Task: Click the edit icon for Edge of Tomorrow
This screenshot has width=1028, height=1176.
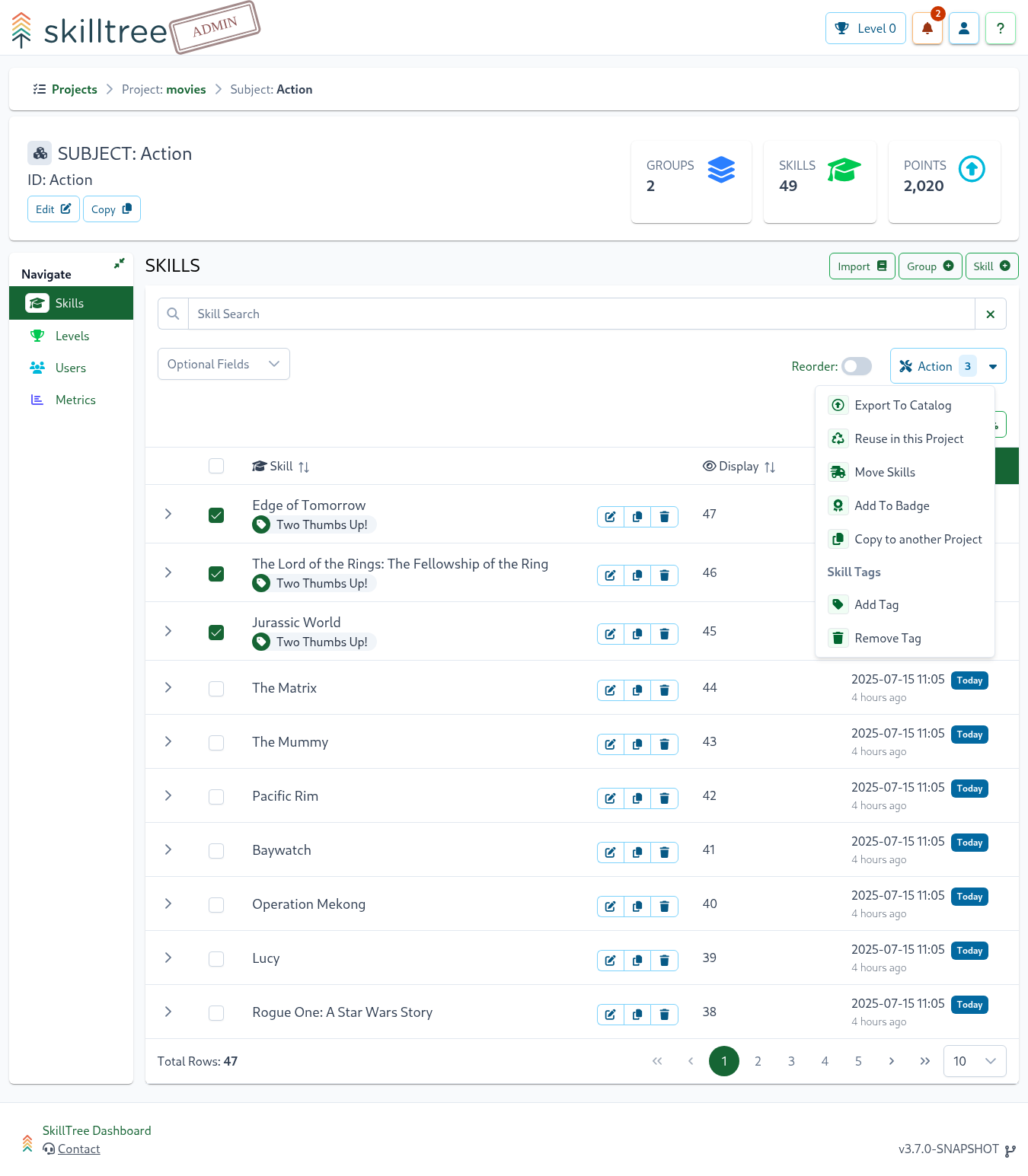Action: pos(611,517)
